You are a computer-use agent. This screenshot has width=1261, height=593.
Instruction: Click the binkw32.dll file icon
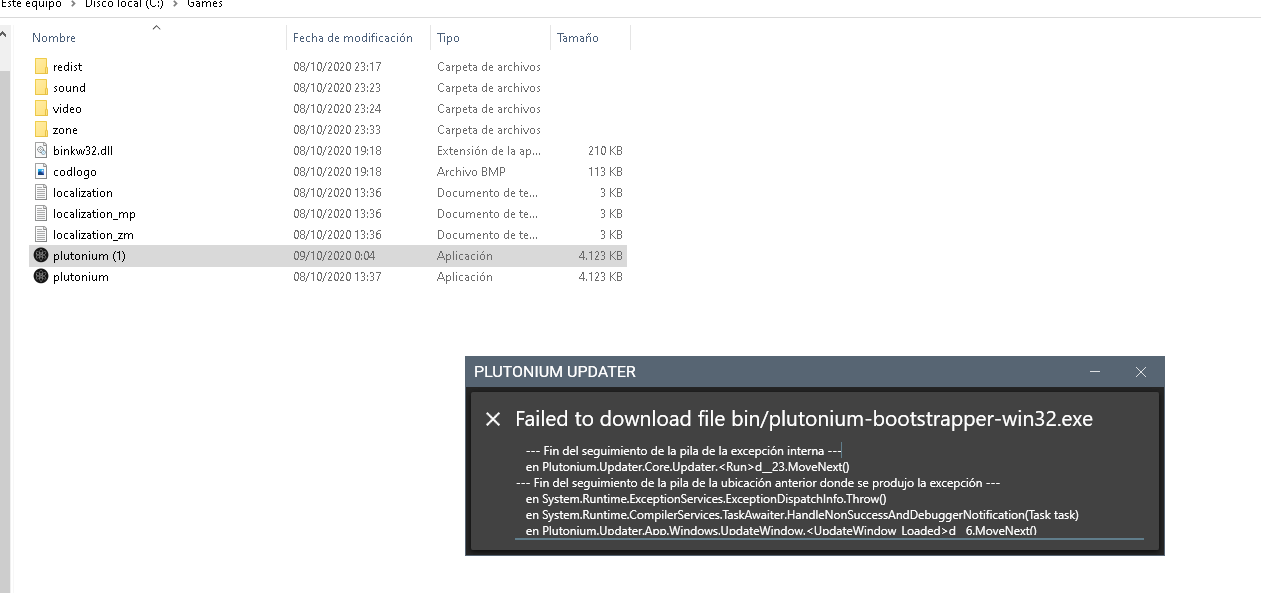click(x=41, y=150)
